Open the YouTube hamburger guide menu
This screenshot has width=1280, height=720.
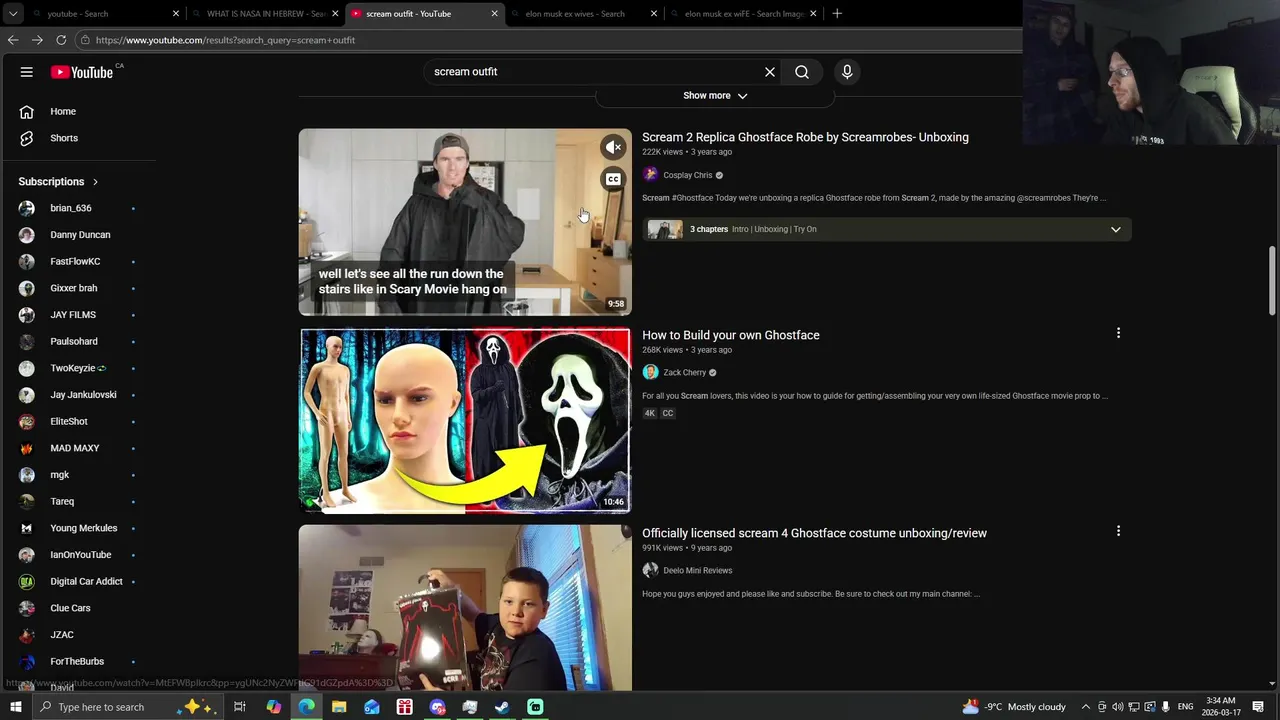27,72
